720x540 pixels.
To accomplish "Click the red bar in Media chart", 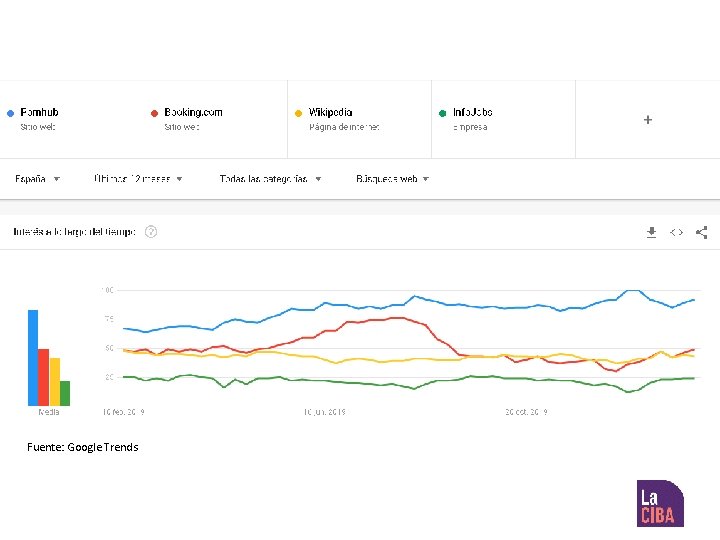I will click(43, 377).
